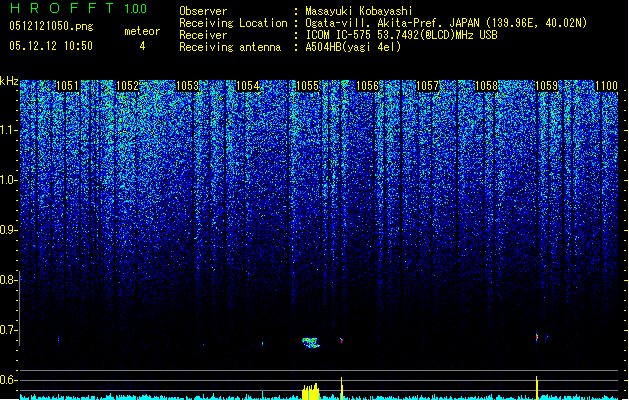629x400 pixels.
Task: Click the 0.9 kHz frequency label
Action: pos(8,230)
